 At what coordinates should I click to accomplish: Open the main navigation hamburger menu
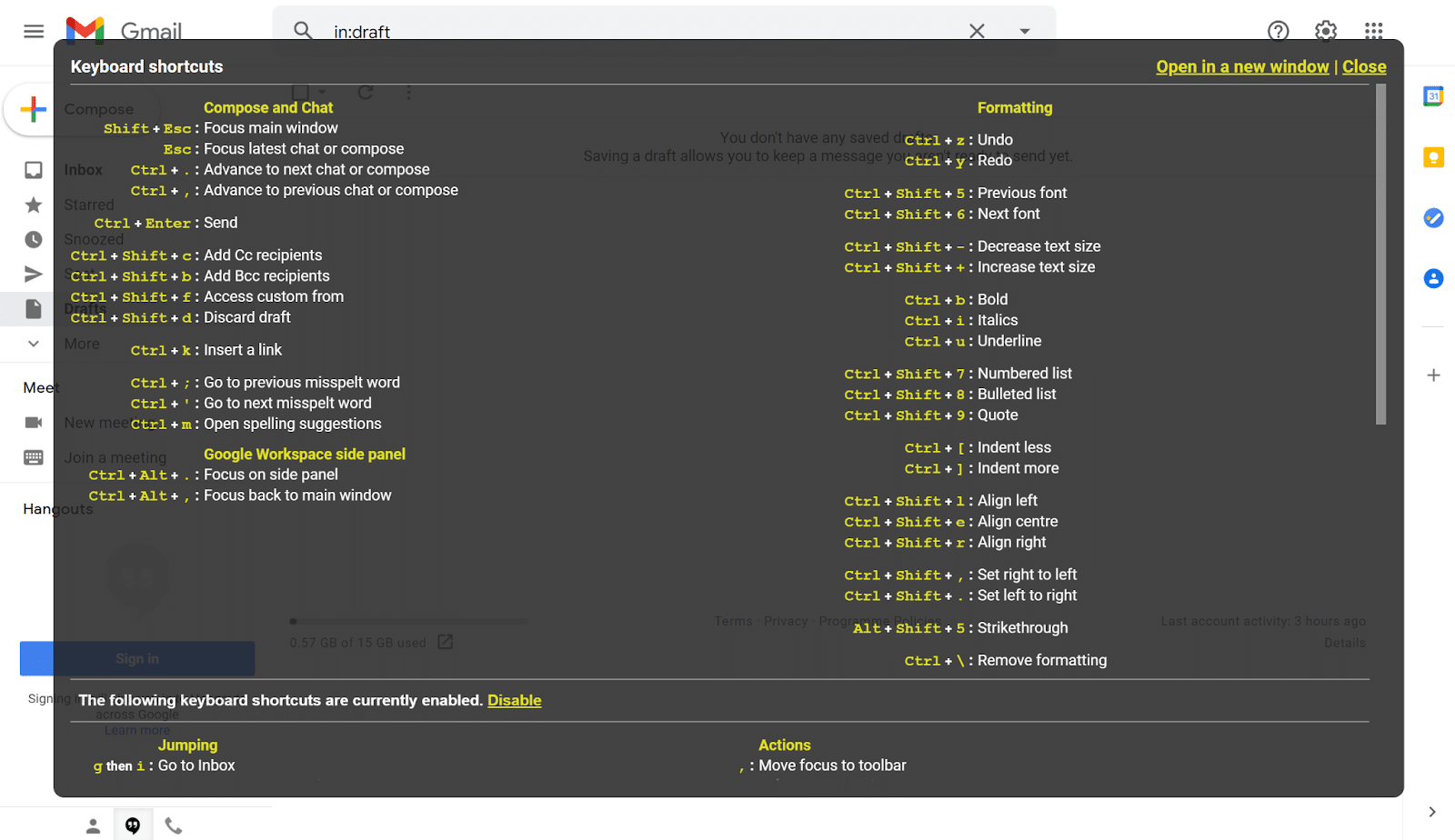tap(34, 30)
